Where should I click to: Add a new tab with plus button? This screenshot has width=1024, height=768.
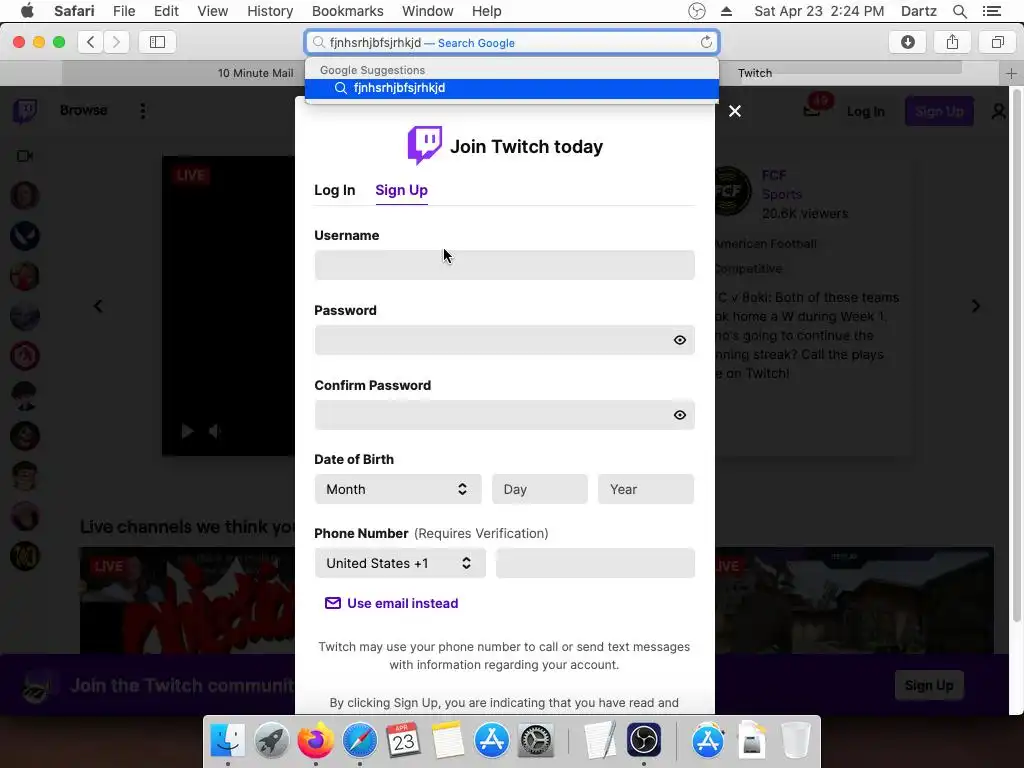coord(1011,74)
